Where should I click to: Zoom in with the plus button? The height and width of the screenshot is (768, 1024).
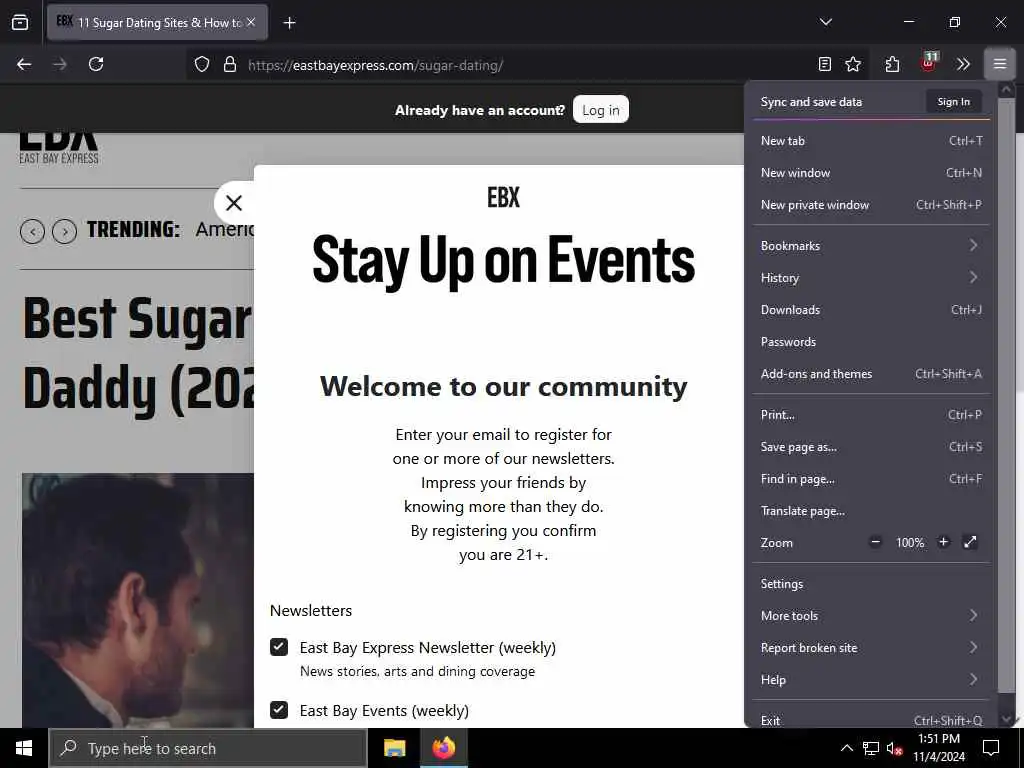943,542
